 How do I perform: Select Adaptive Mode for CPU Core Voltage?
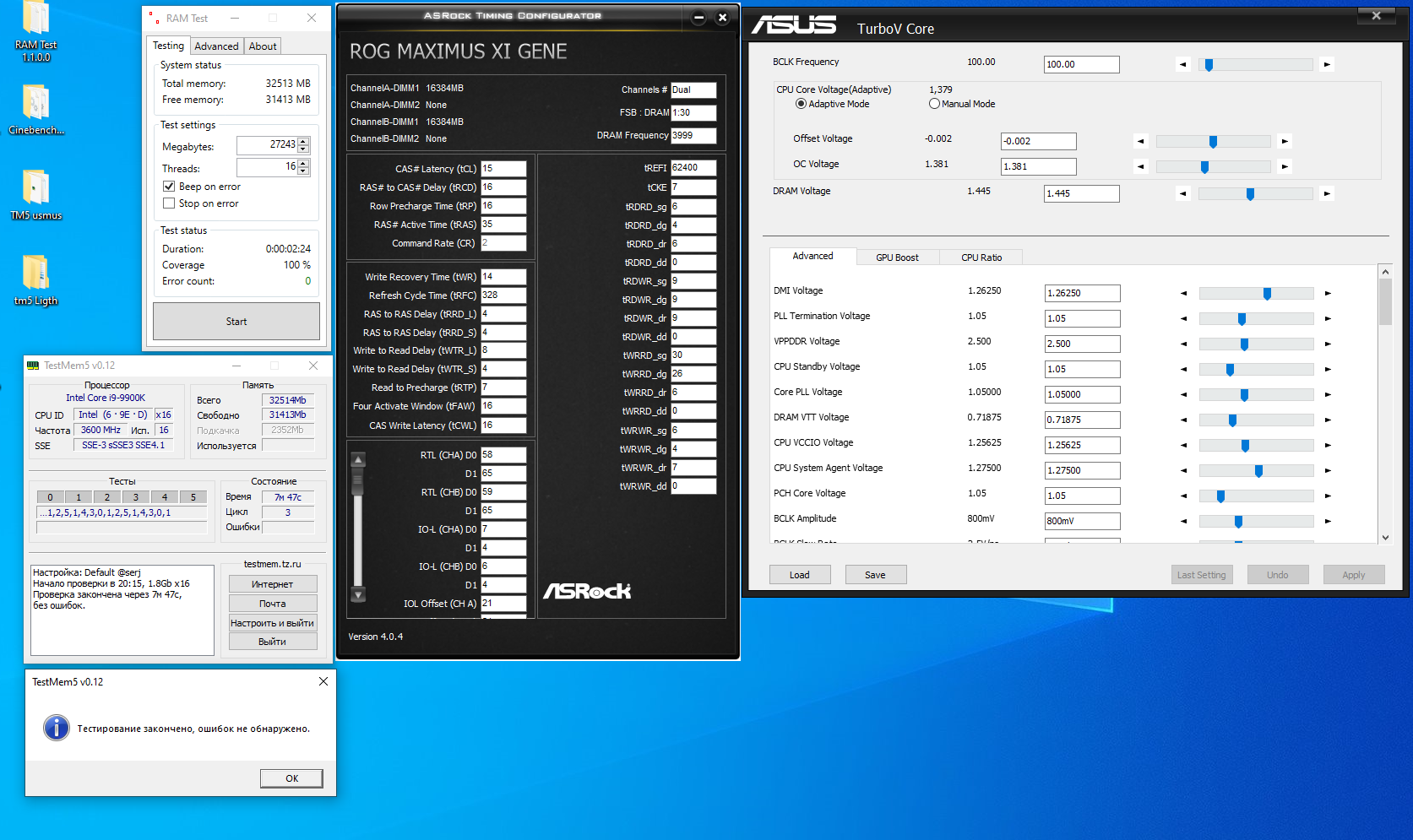[x=801, y=104]
